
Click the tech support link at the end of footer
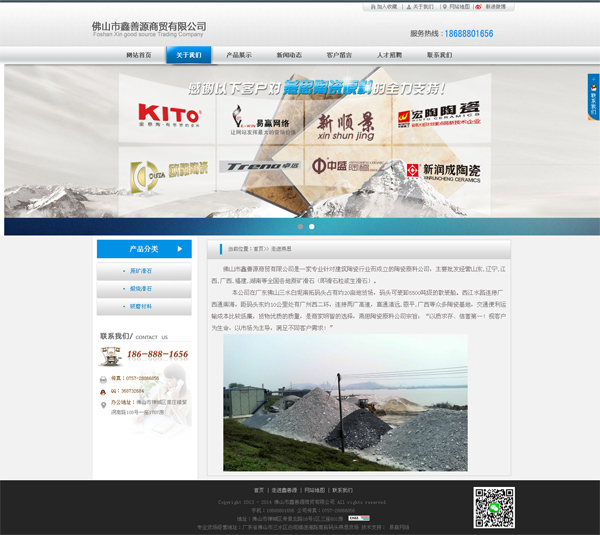click(399, 527)
